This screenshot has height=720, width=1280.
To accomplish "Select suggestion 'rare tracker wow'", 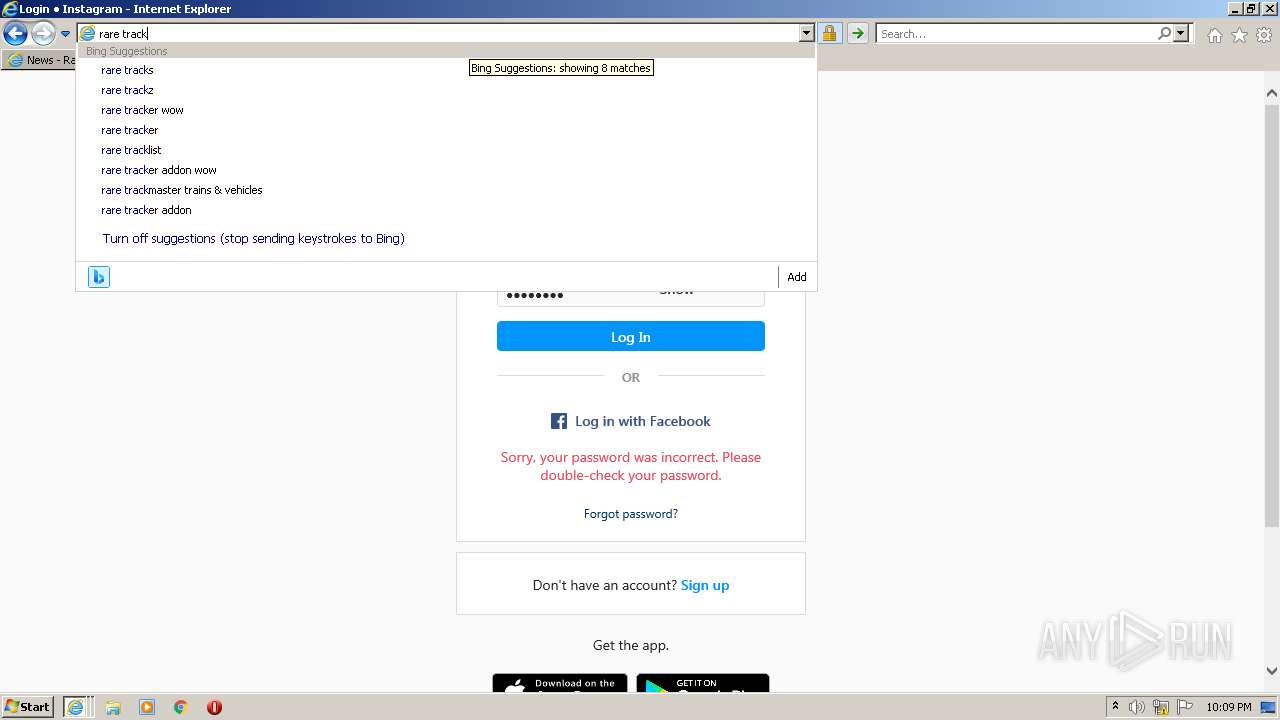I will (142, 110).
